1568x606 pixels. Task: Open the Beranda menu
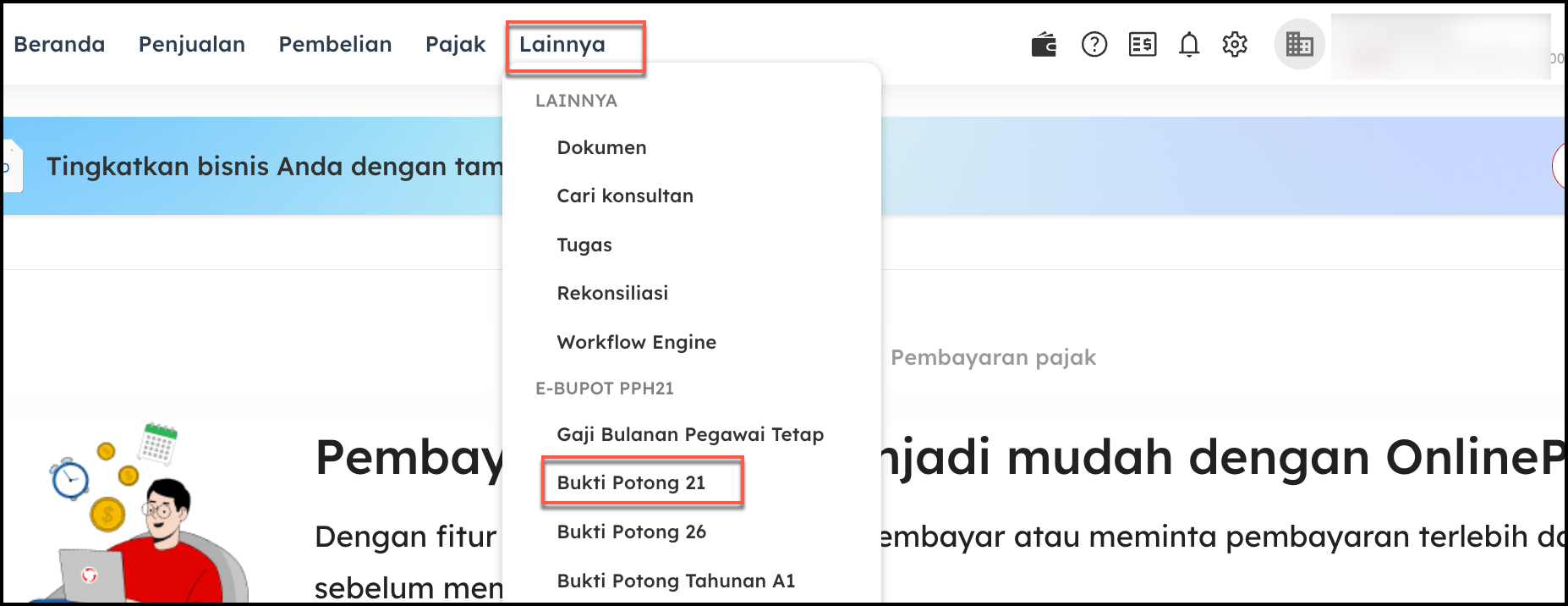click(59, 44)
